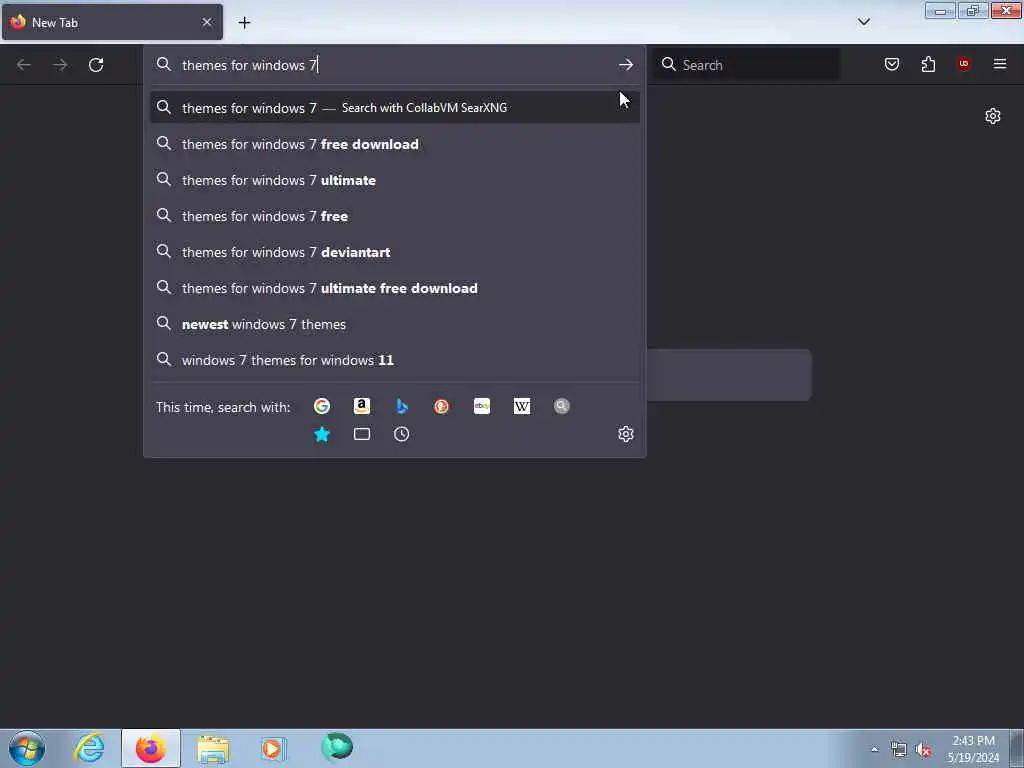Select suggestion 'newest windows 7 themes'
Screen dimensions: 1024x768
394,324
